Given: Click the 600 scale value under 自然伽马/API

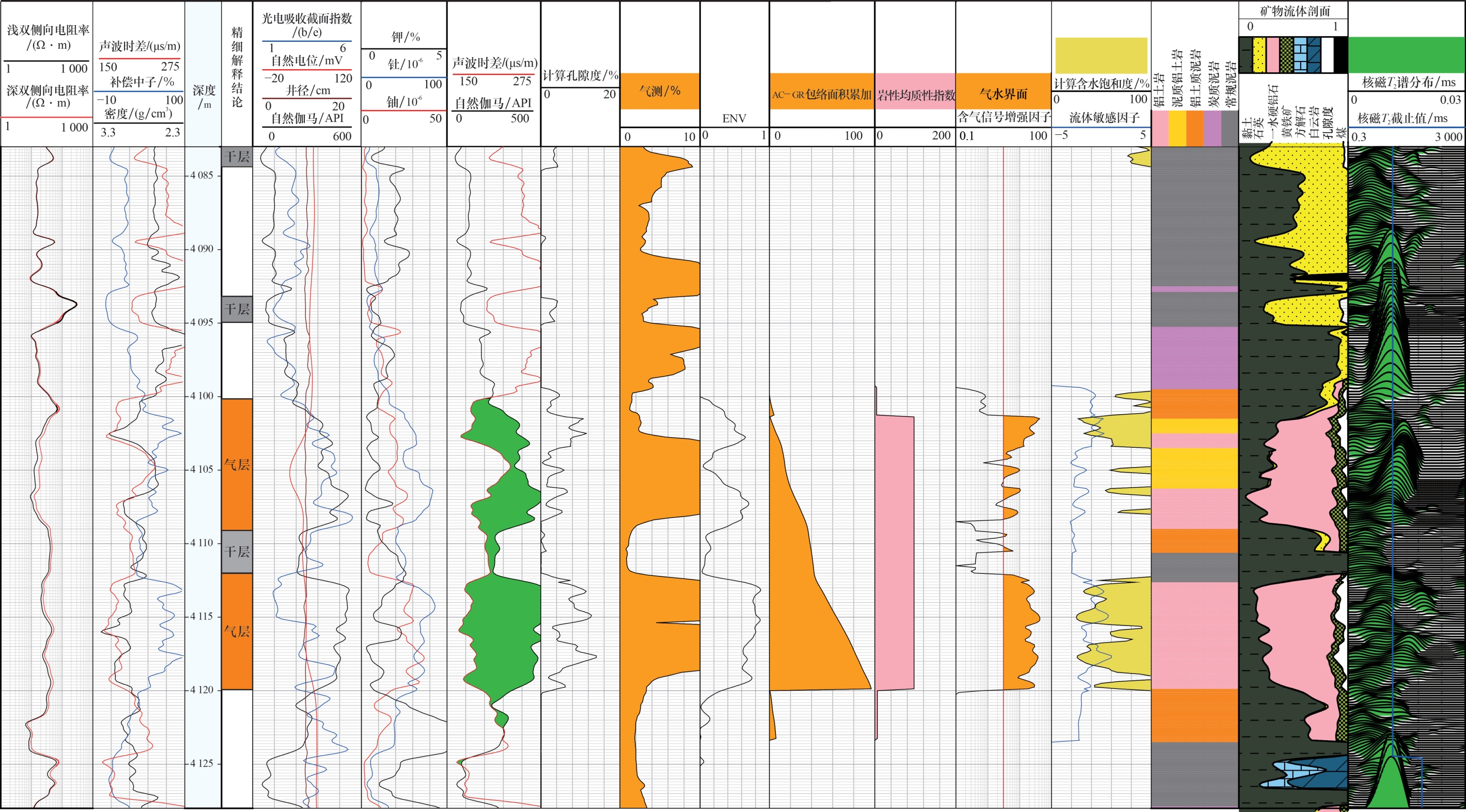Looking at the screenshot, I should (x=342, y=136).
